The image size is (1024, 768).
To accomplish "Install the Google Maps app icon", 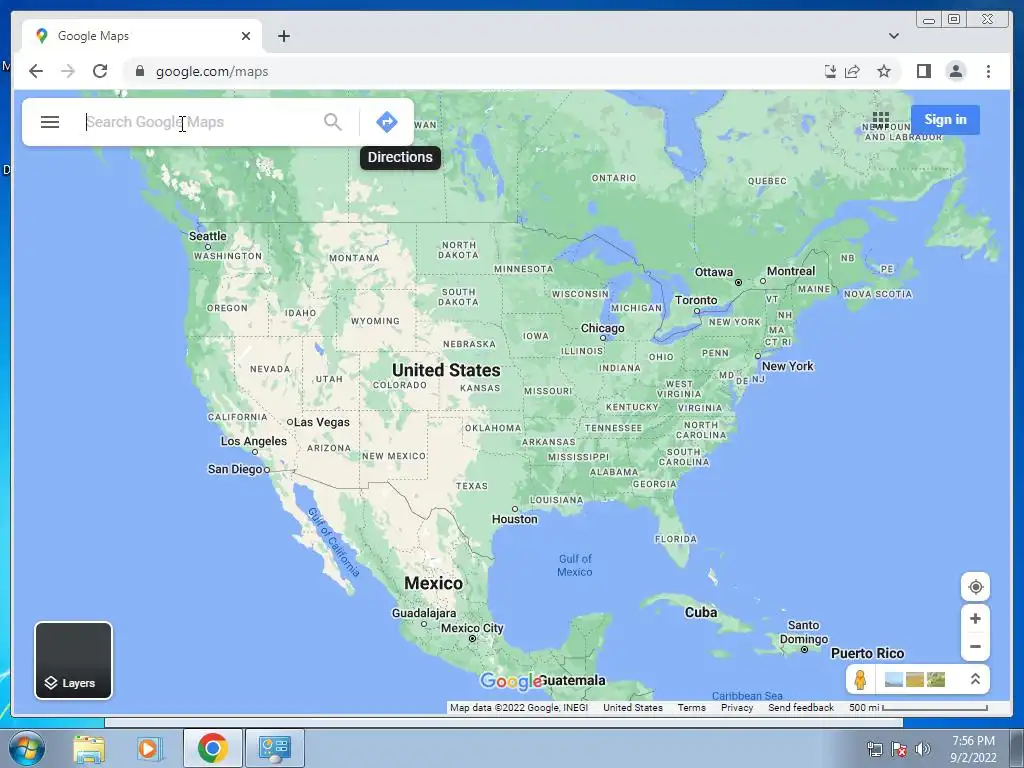I will point(830,71).
